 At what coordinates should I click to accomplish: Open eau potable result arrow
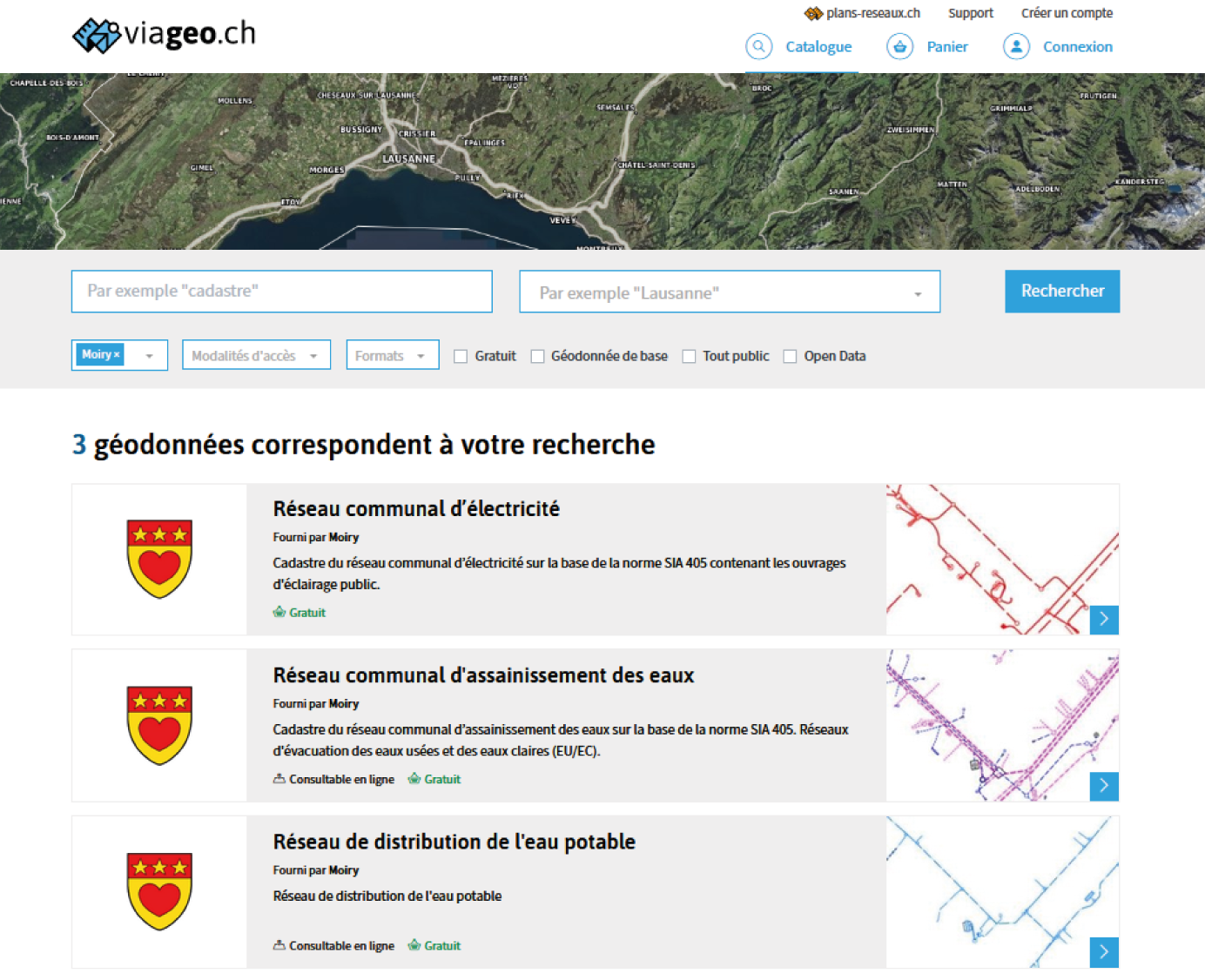click(1104, 952)
